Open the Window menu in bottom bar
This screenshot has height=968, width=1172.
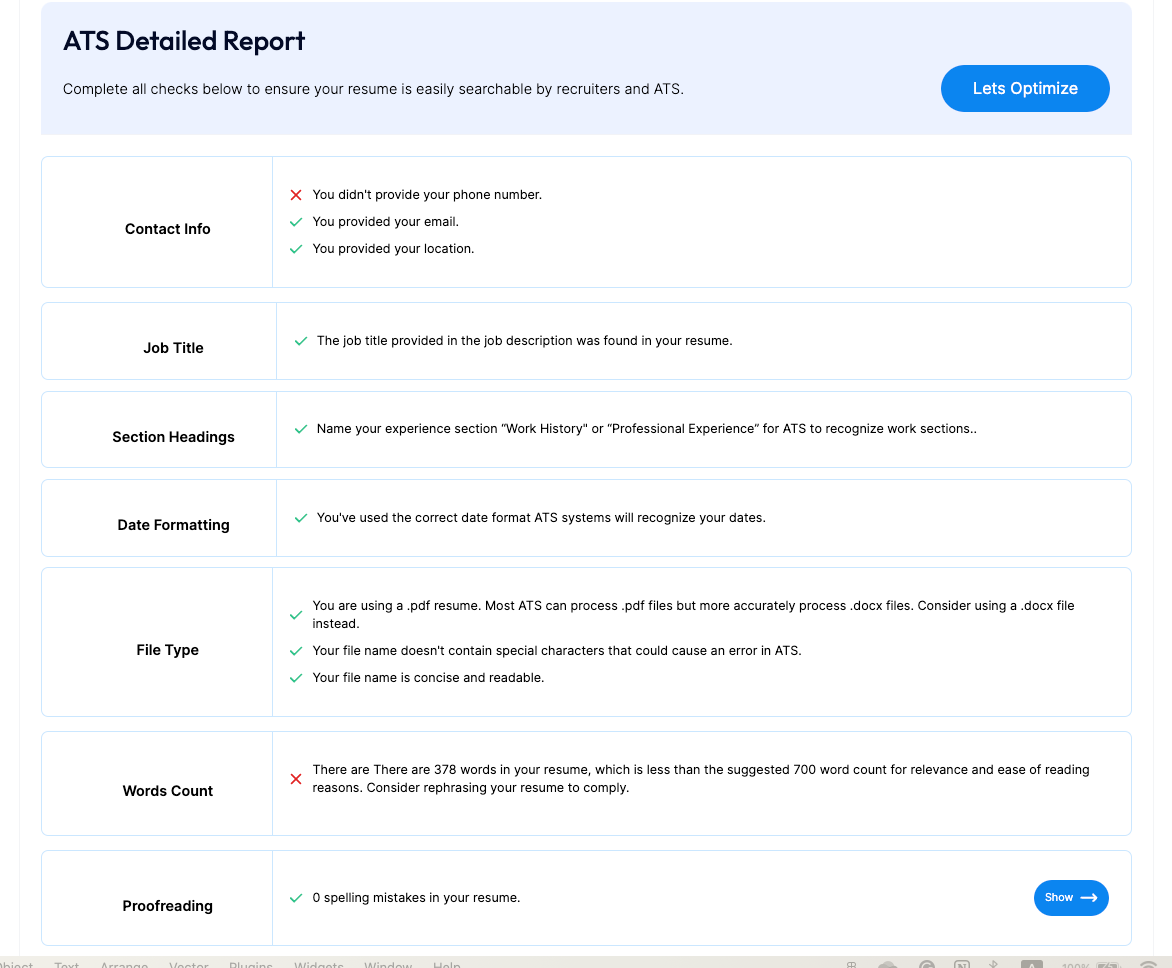[388, 964]
